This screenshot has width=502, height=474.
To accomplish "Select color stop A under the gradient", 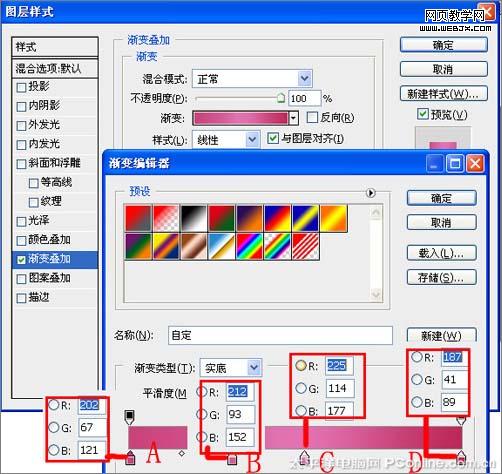I will [130, 458].
